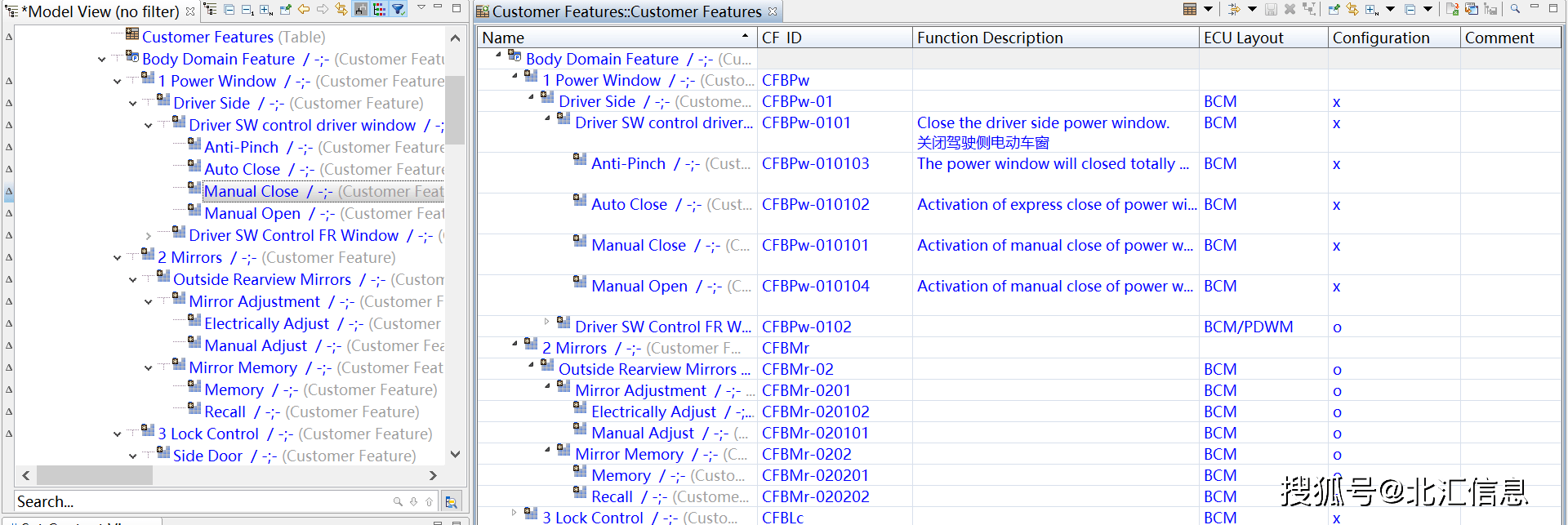Click the yellow back arrow in Model View
Viewport: 1568px width, 525px height.
304,10
